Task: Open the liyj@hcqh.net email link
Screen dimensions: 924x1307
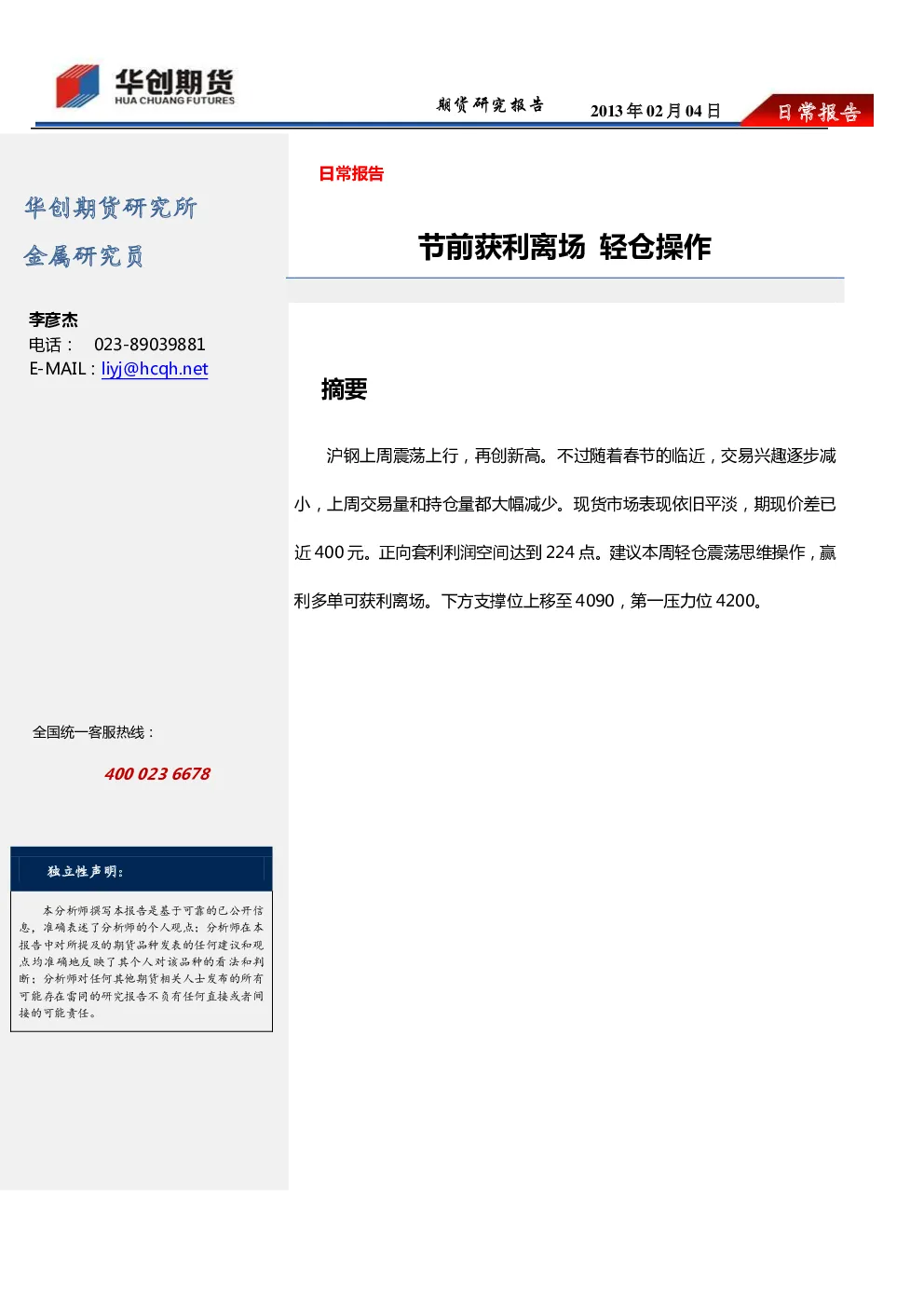Action: click(155, 369)
